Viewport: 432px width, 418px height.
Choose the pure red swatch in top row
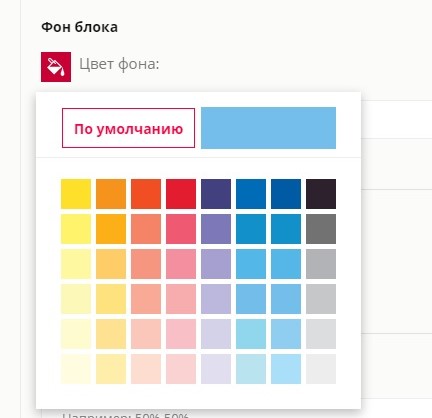181,194
